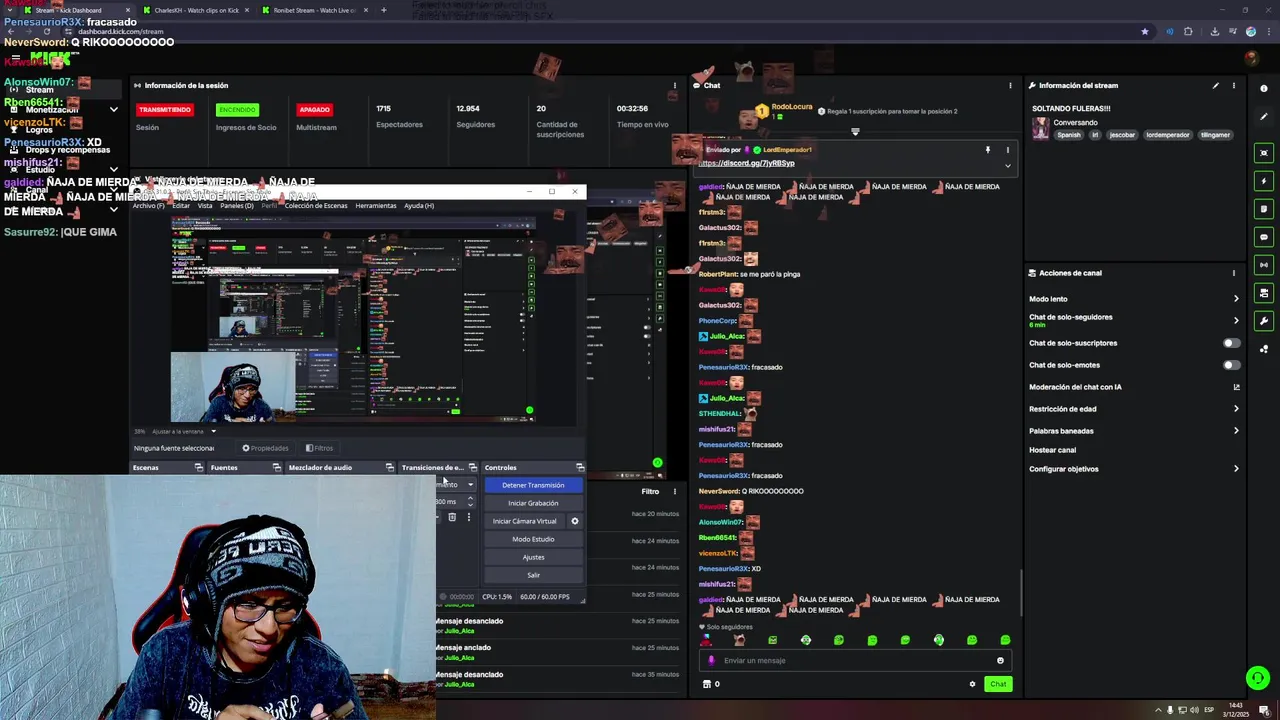The image size is (1280, 720).
Task: Expand Restricción de edad options
Action: tap(1236, 409)
